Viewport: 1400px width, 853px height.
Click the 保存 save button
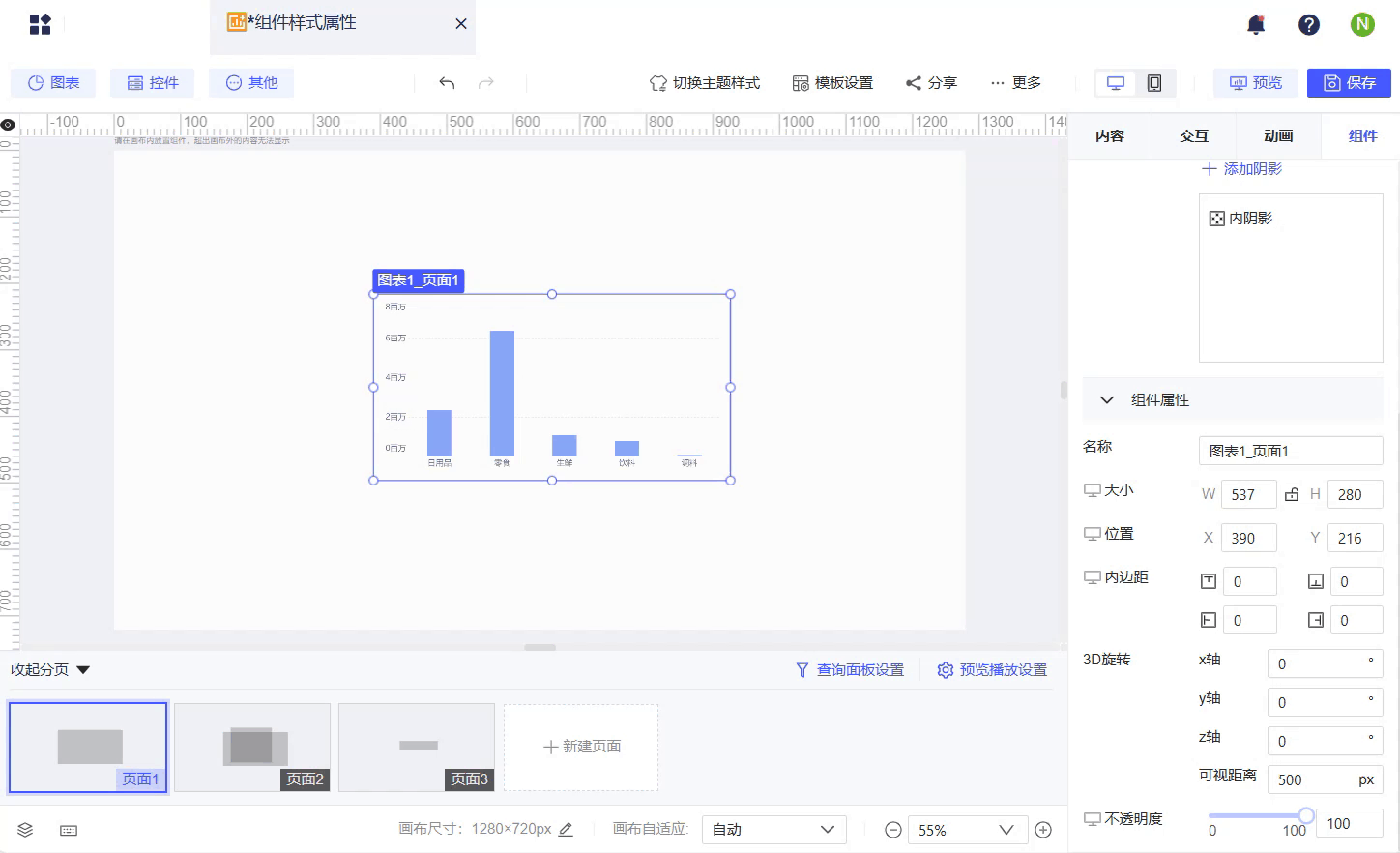[x=1349, y=82]
